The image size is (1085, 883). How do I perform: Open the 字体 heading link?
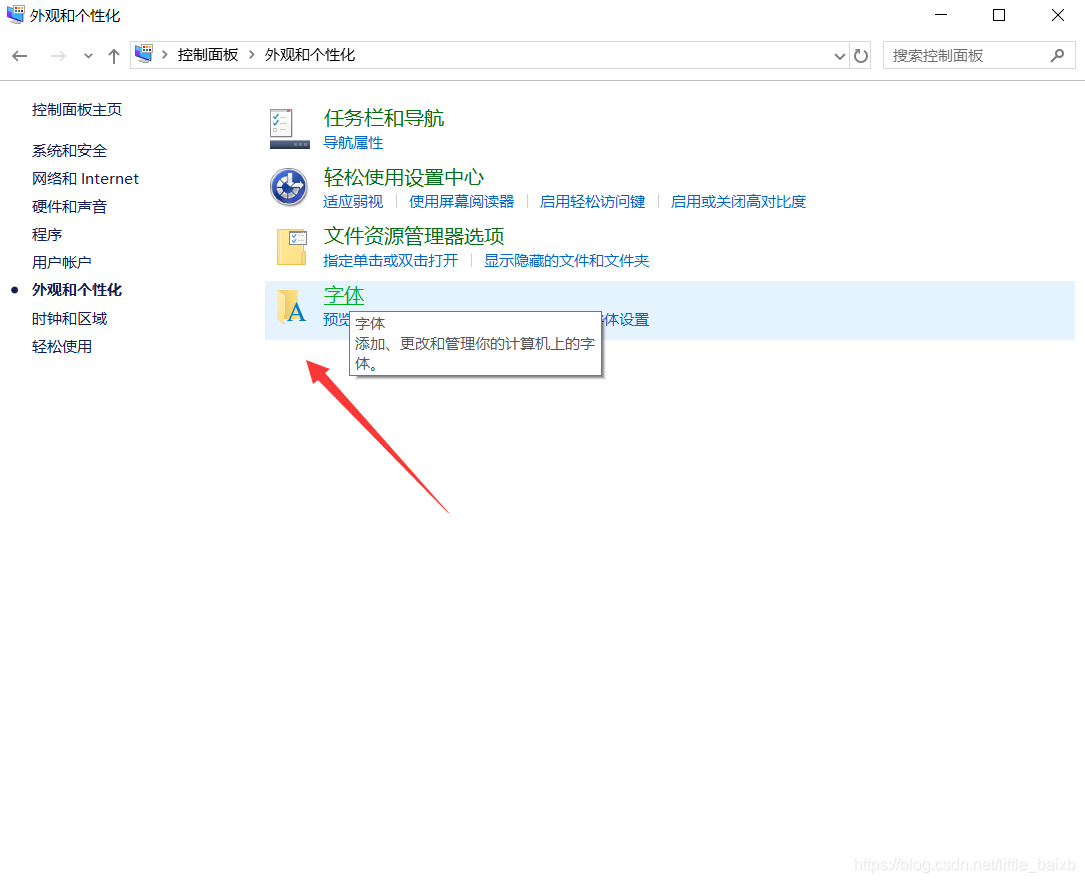point(344,295)
